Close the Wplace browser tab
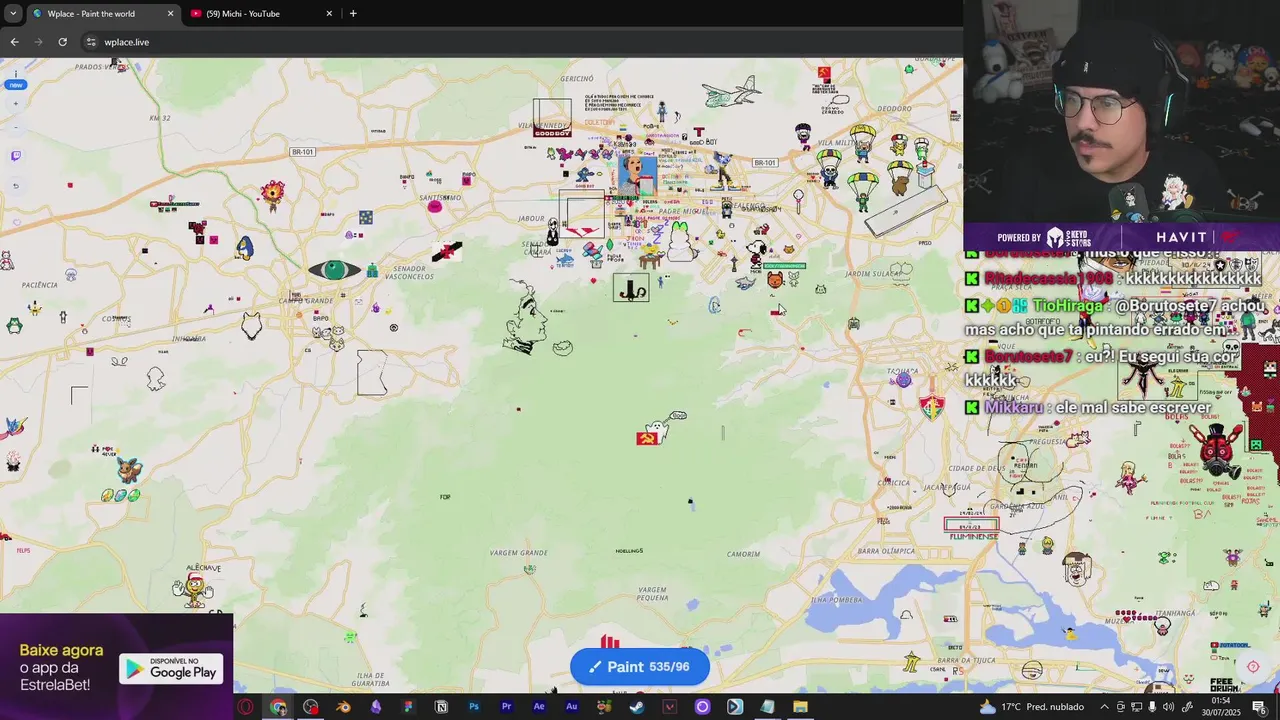This screenshot has height=720, width=1280. (170, 14)
